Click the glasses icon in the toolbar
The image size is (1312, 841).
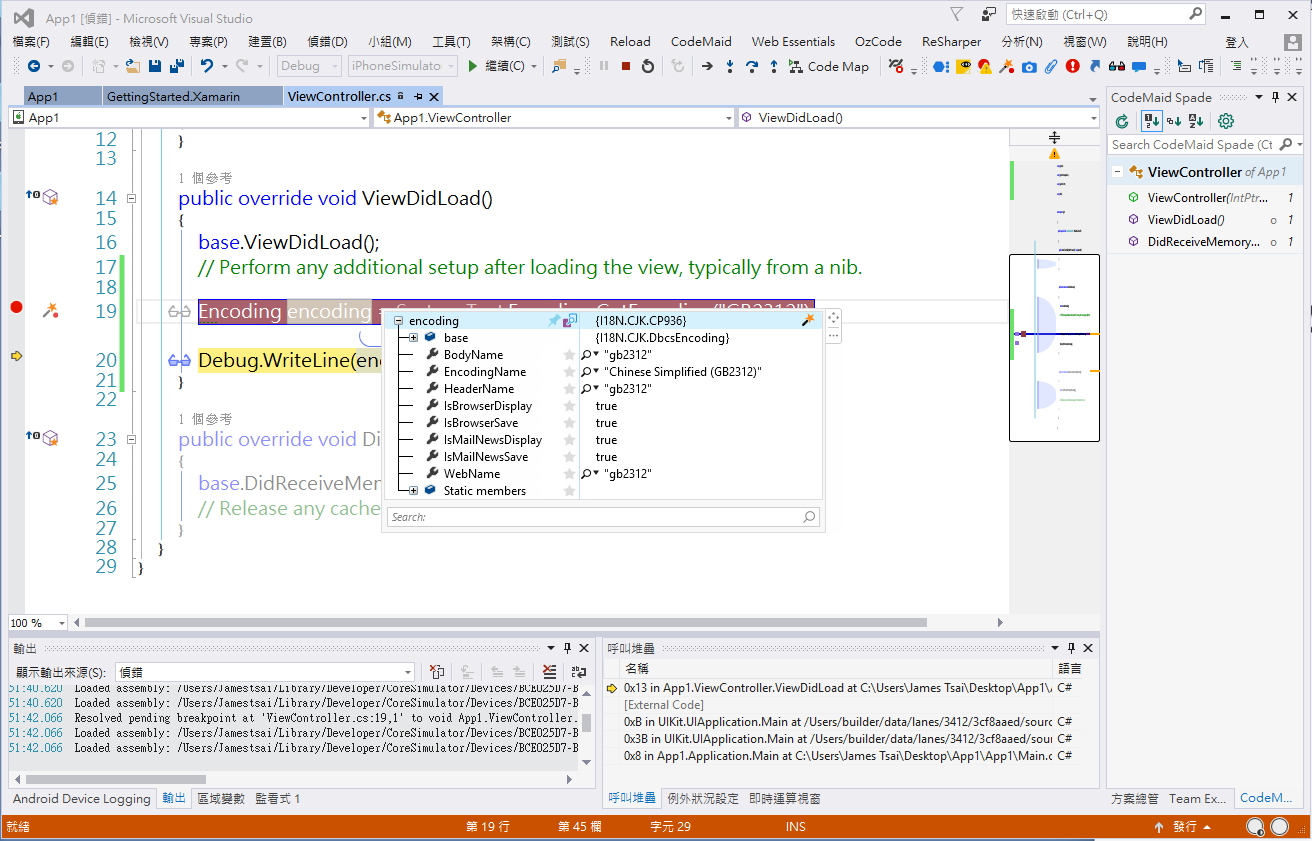coord(1116,66)
